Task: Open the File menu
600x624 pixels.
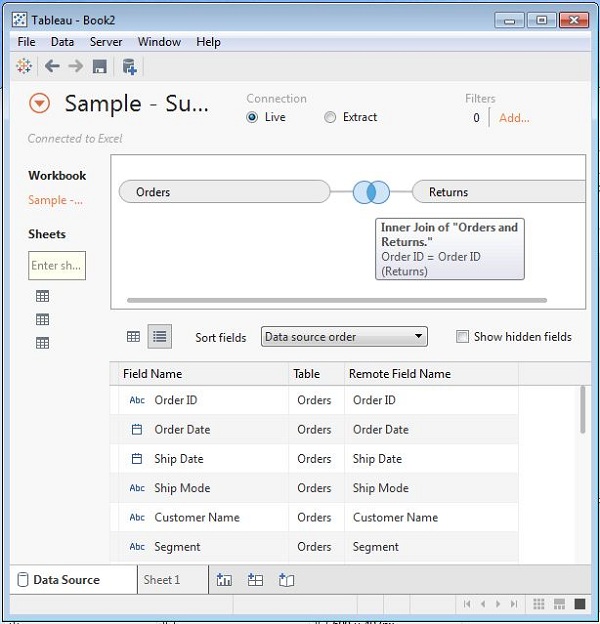Action: pyautogui.click(x=26, y=42)
